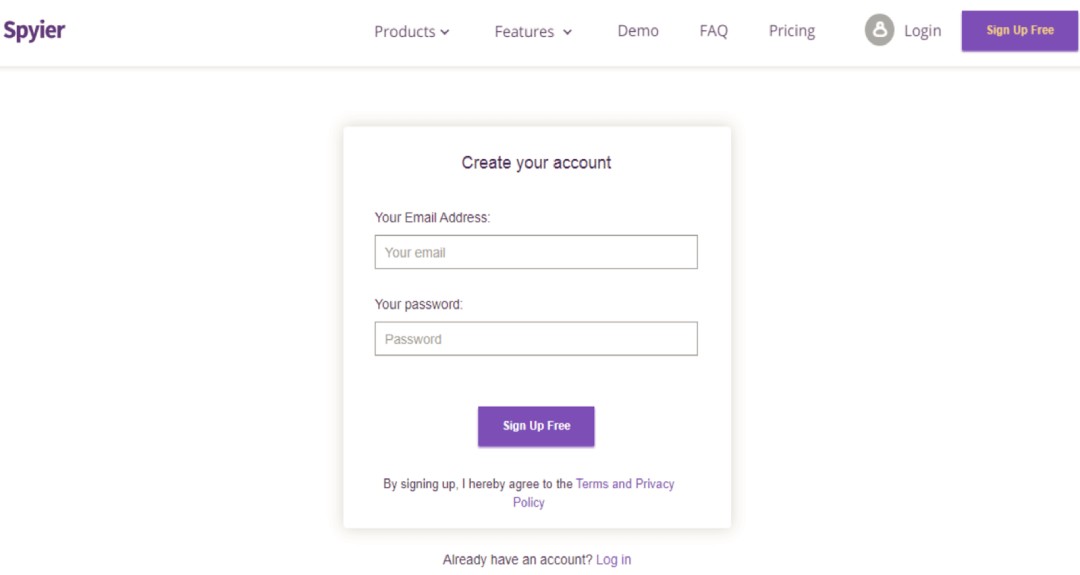Navigate to Pricing
This screenshot has height=575, width=1080.
792,31
